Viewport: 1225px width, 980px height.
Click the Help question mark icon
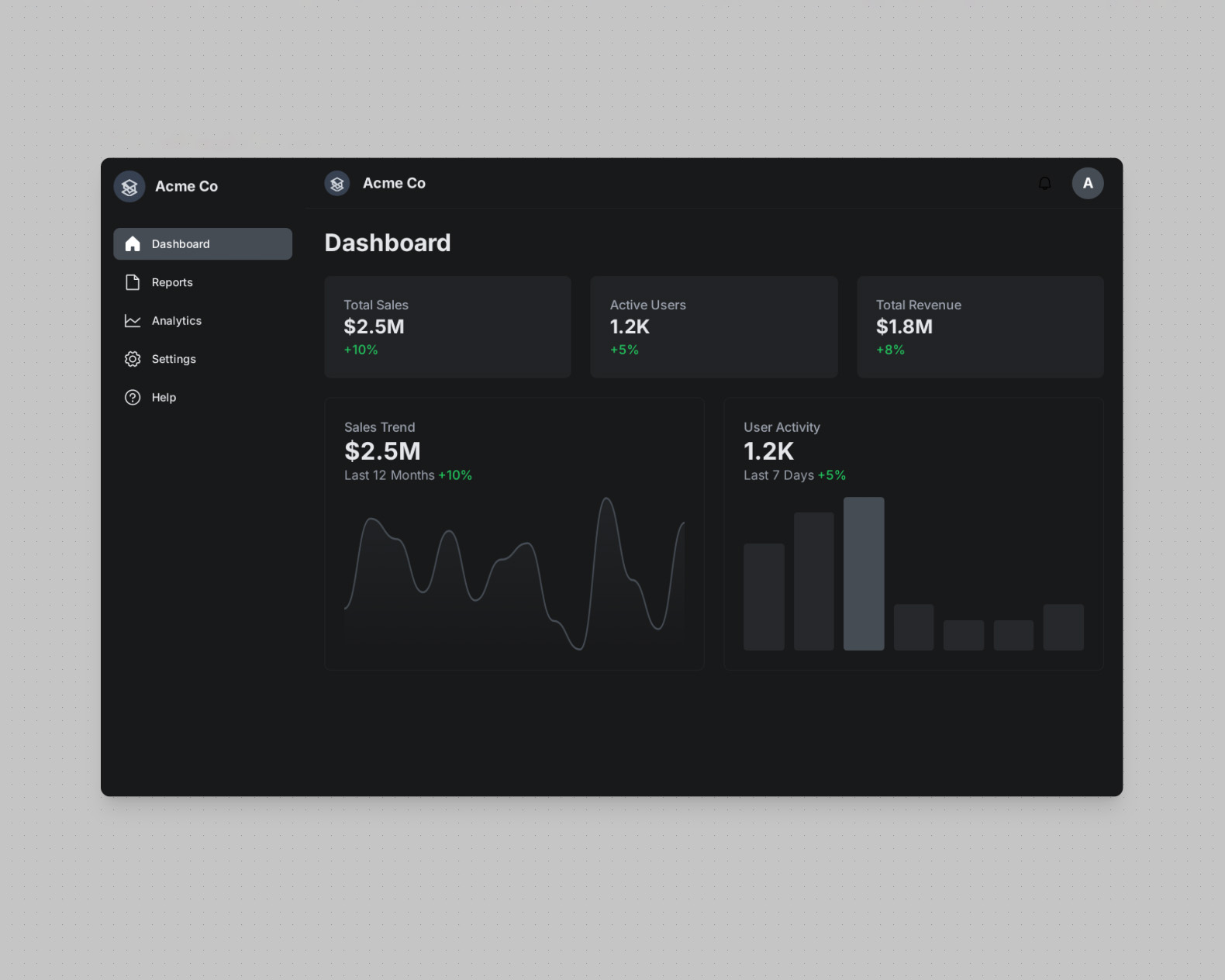[x=133, y=397]
